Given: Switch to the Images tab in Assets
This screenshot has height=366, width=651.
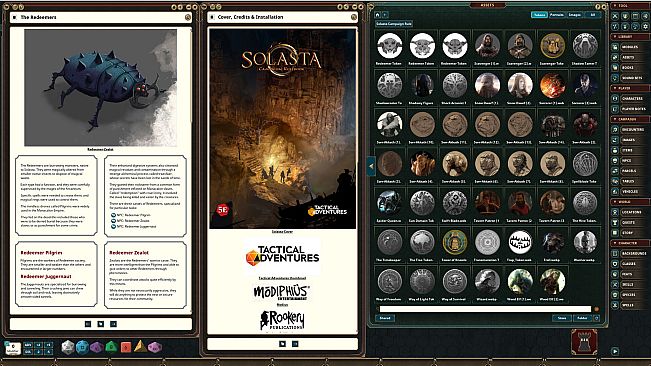Looking at the screenshot, I should (x=575, y=15).
